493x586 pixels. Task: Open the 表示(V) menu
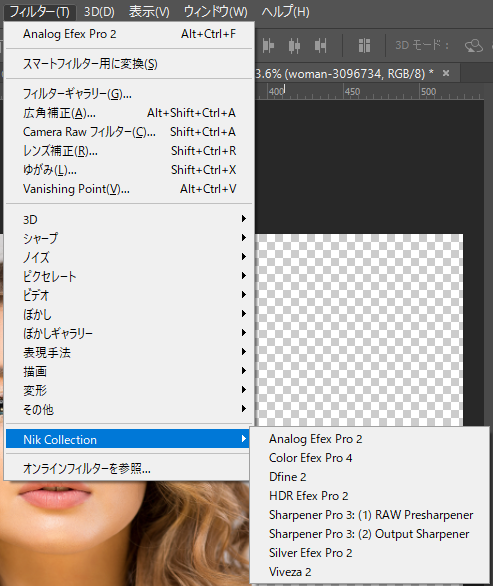(149, 12)
